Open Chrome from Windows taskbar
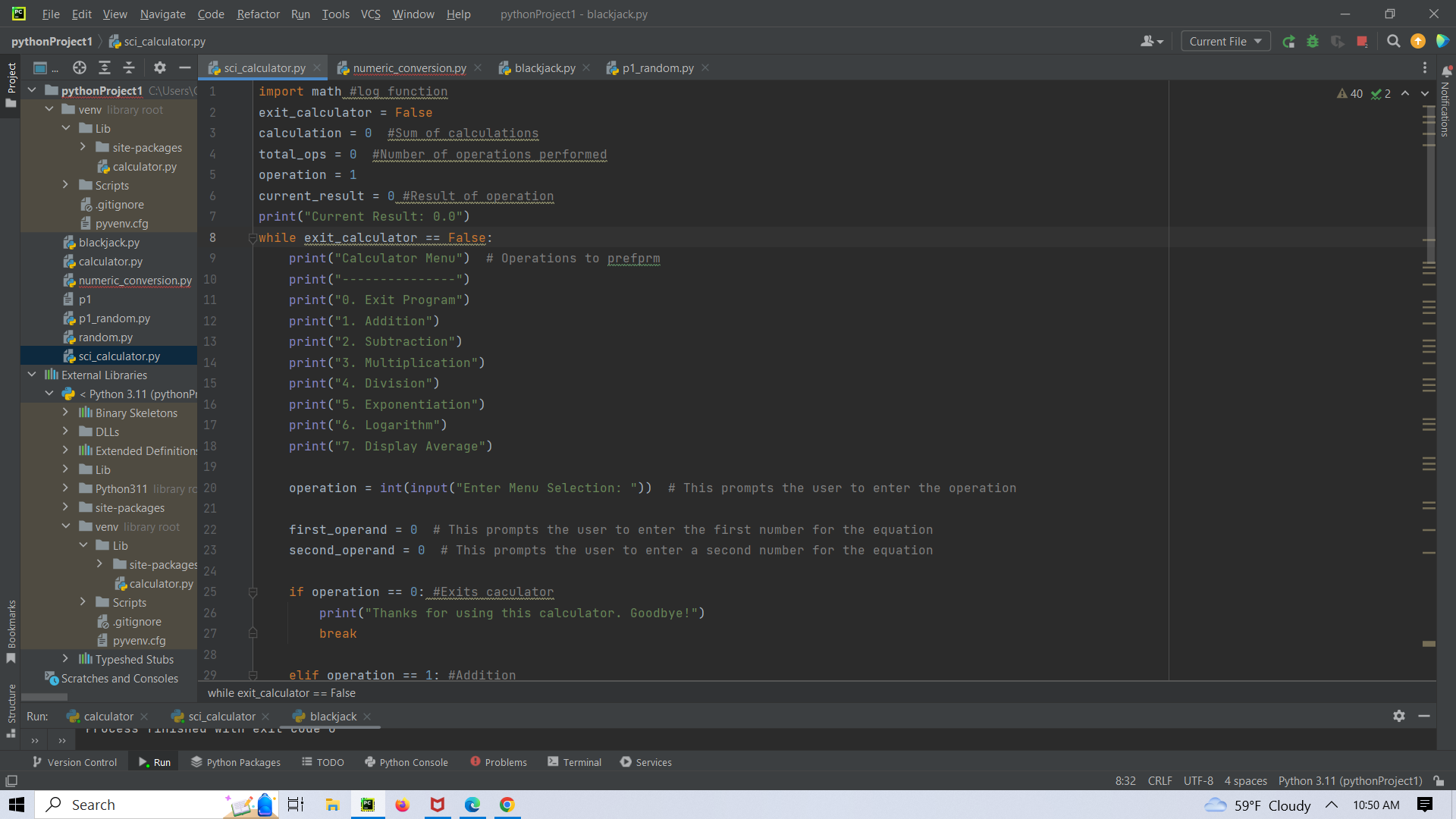1456x819 pixels. [507, 805]
